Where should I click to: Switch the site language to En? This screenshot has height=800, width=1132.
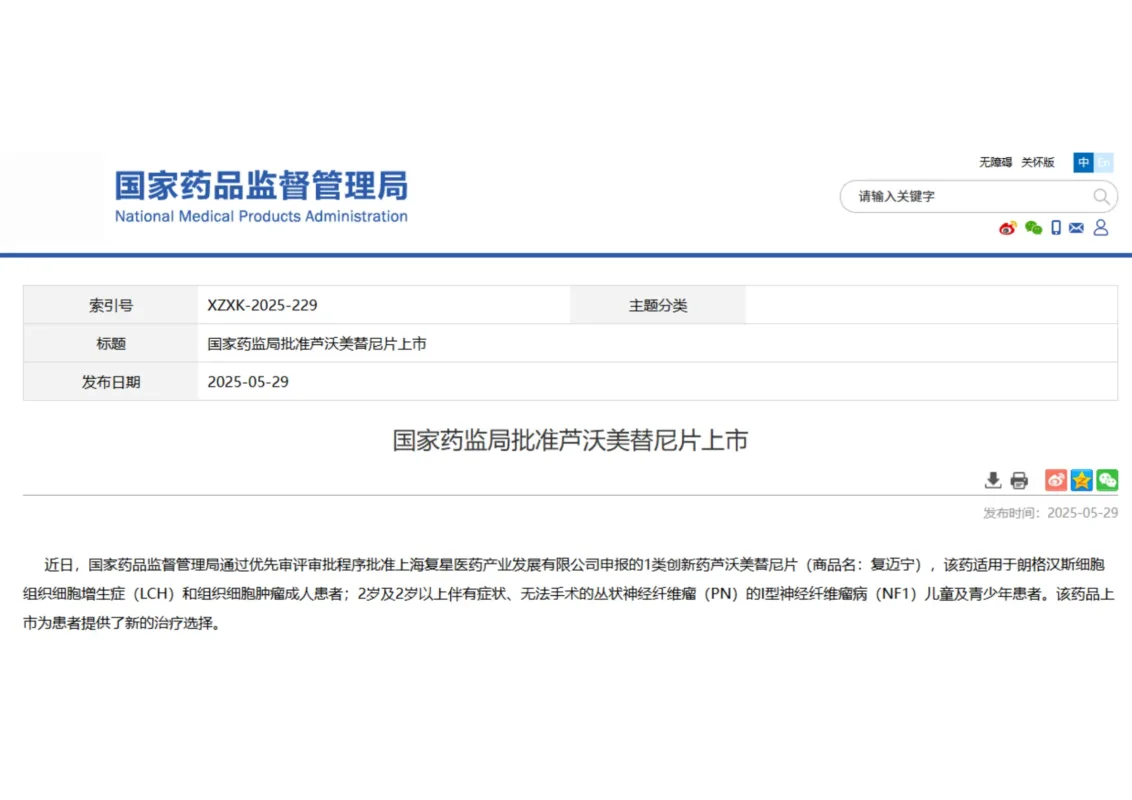[1104, 162]
